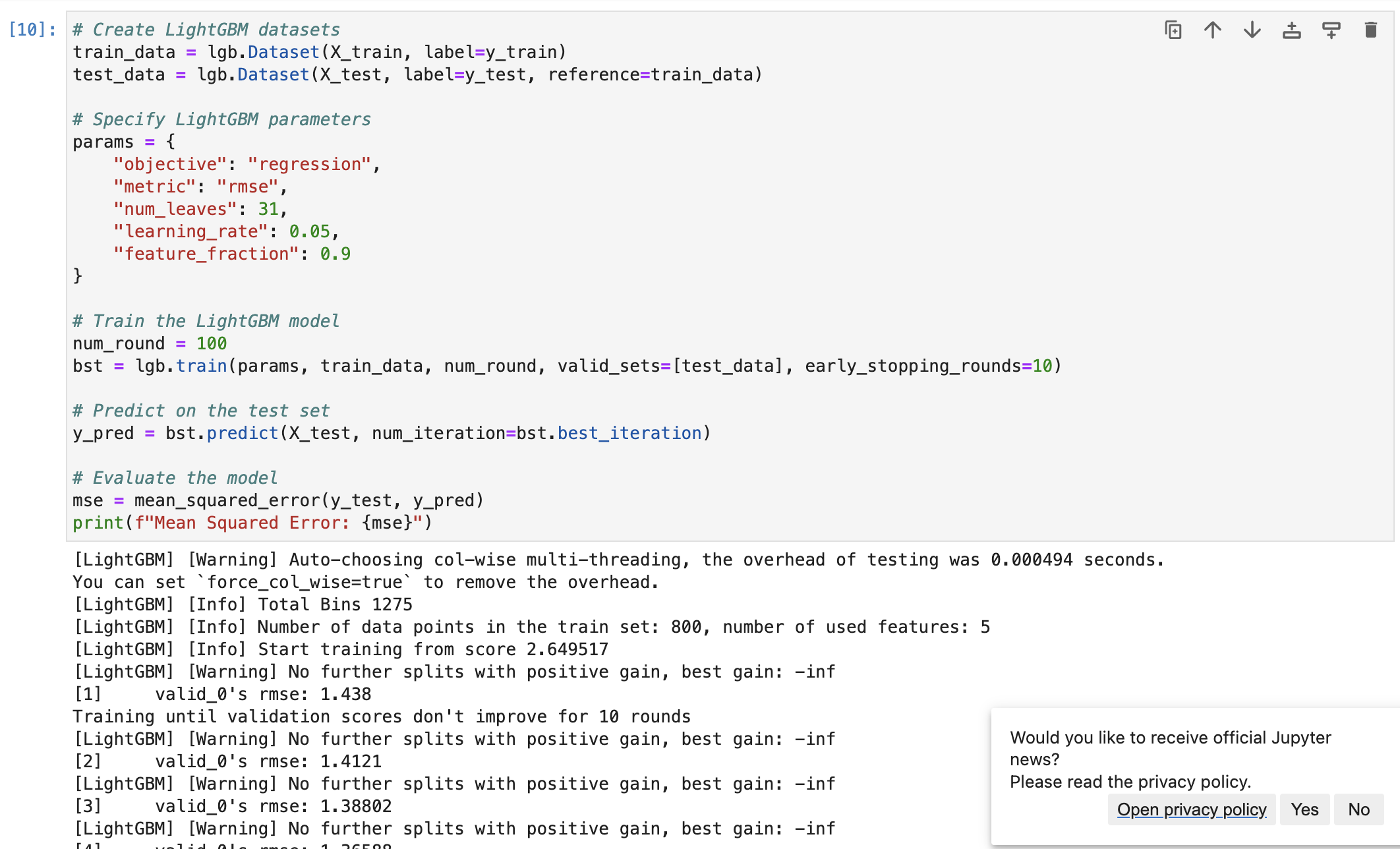Viewport: 1400px width, 849px height.
Task: Click the 'y_pred = bst.predict' line
Action: point(392,433)
